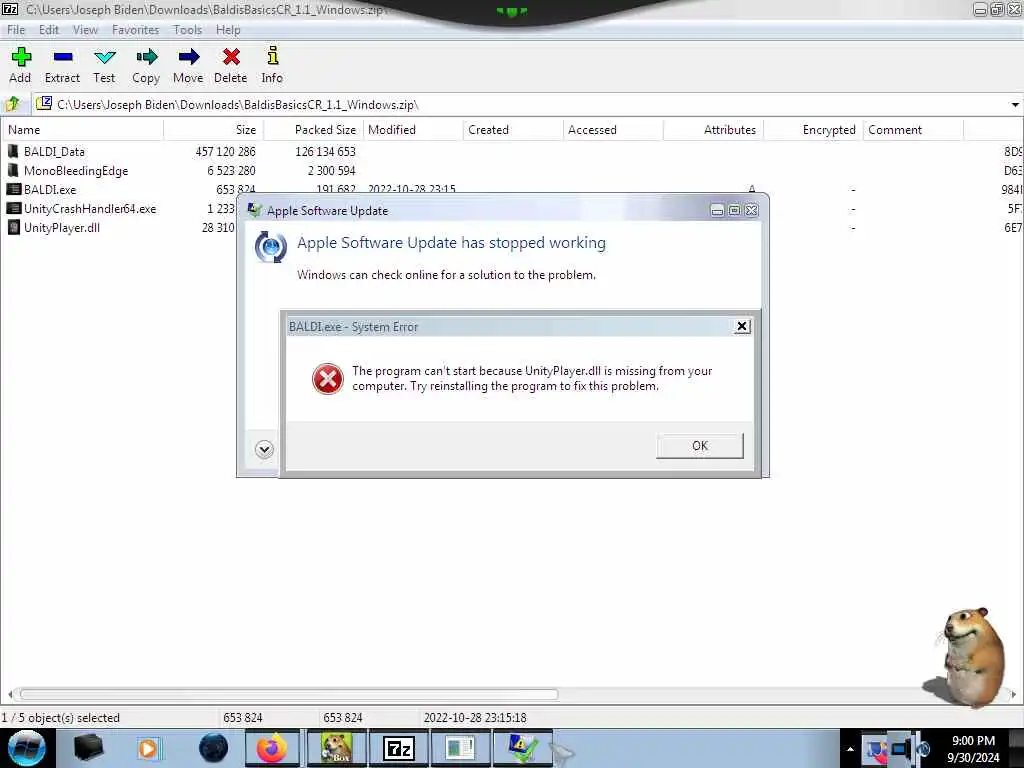Viewport: 1024px width, 768px height.
Task: Open the Favorites menu
Action: coord(135,29)
